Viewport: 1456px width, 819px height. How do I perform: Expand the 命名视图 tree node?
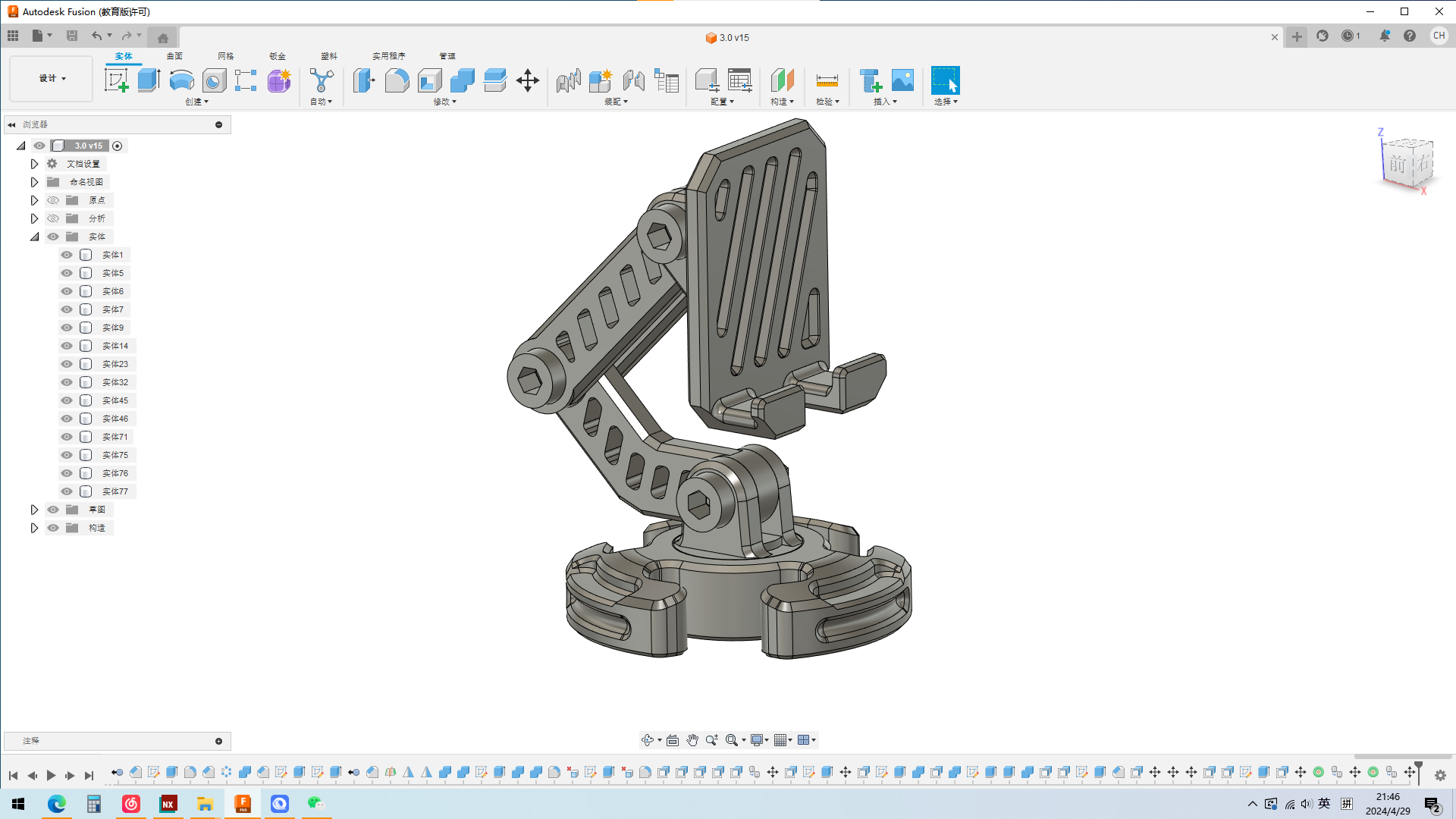coord(34,182)
